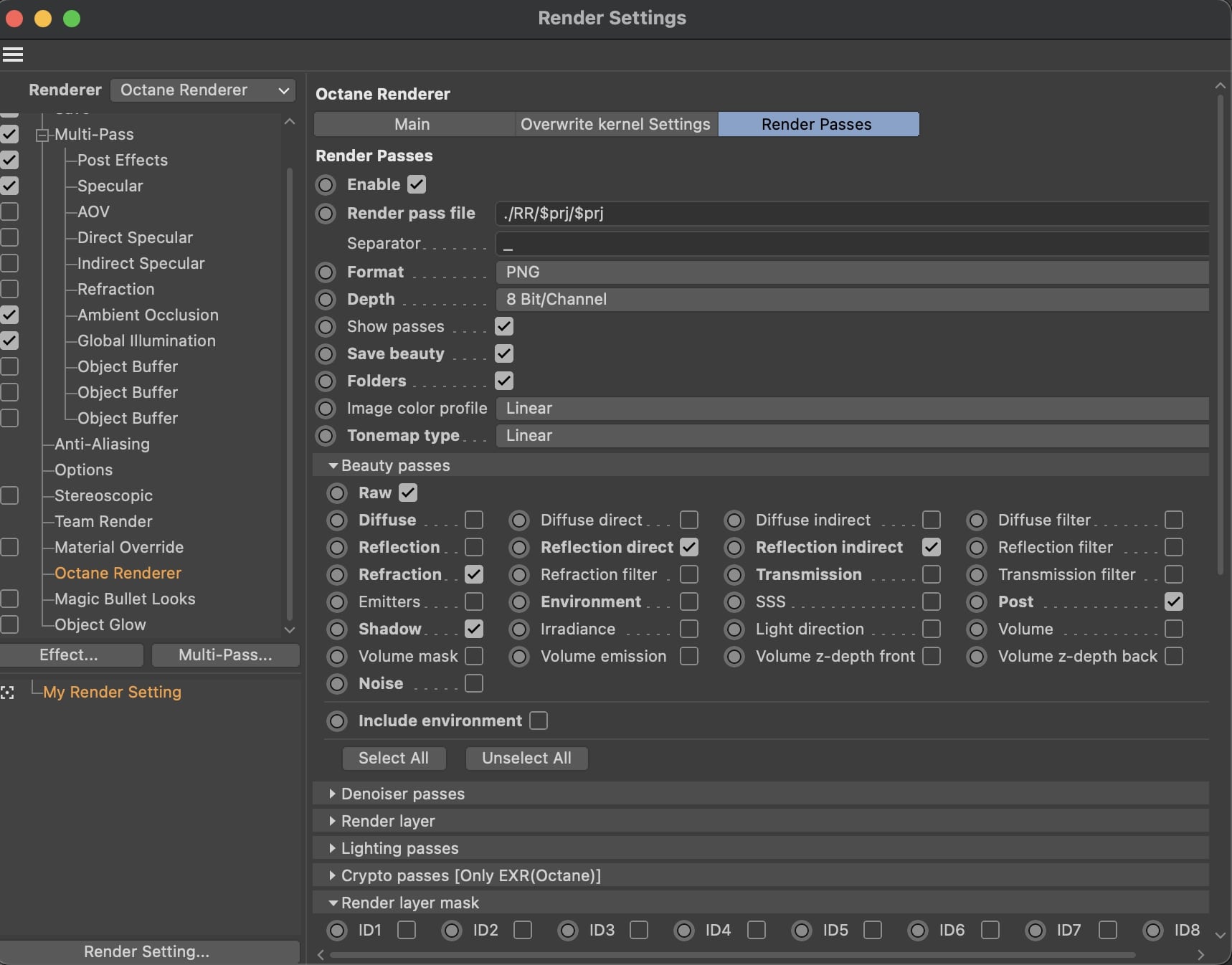Viewport: 1232px width, 965px height.
Task: Click the animation dot beside ID4
Action: (x=684, y=931)
